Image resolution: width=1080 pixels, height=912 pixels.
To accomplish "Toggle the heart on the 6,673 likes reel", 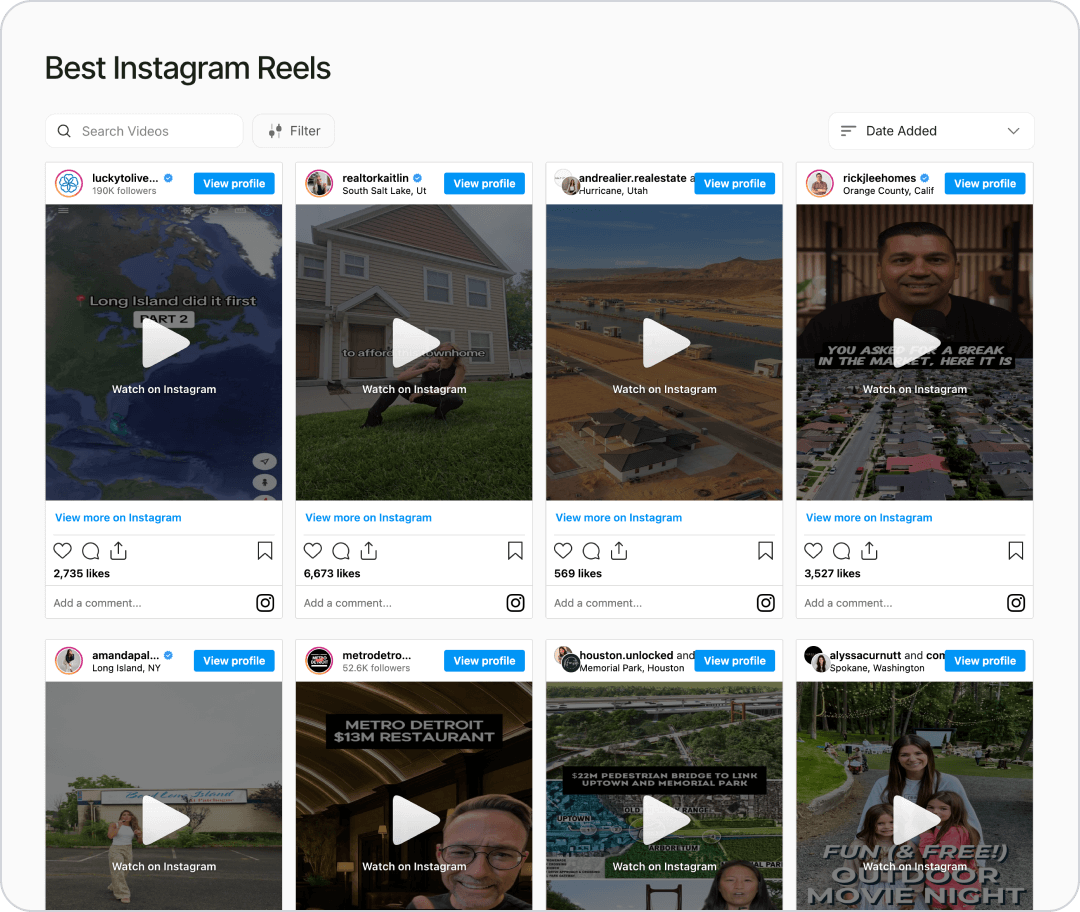I will click(313, 550).
